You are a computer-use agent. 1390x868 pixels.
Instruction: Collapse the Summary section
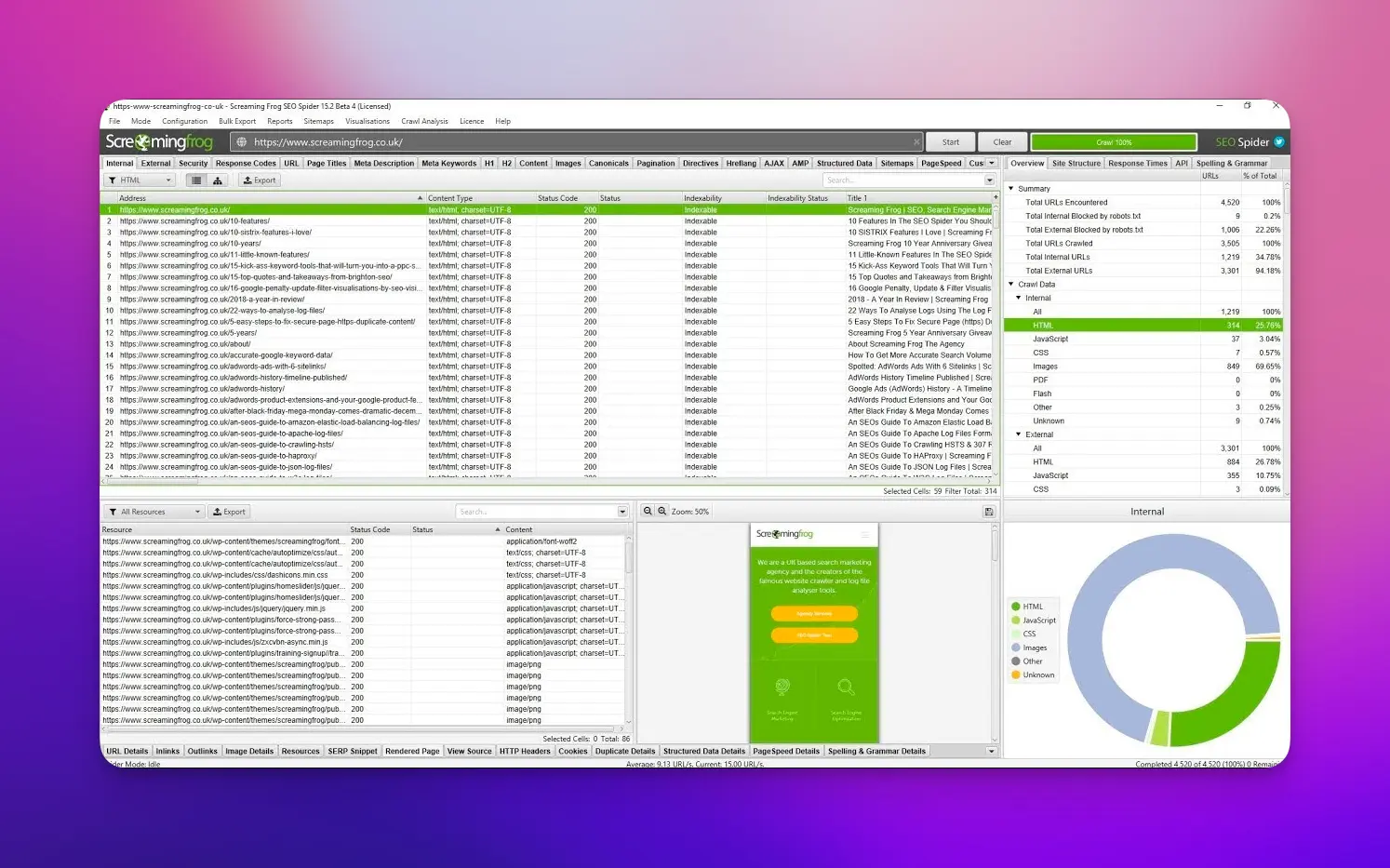(x=1011, y=189)
